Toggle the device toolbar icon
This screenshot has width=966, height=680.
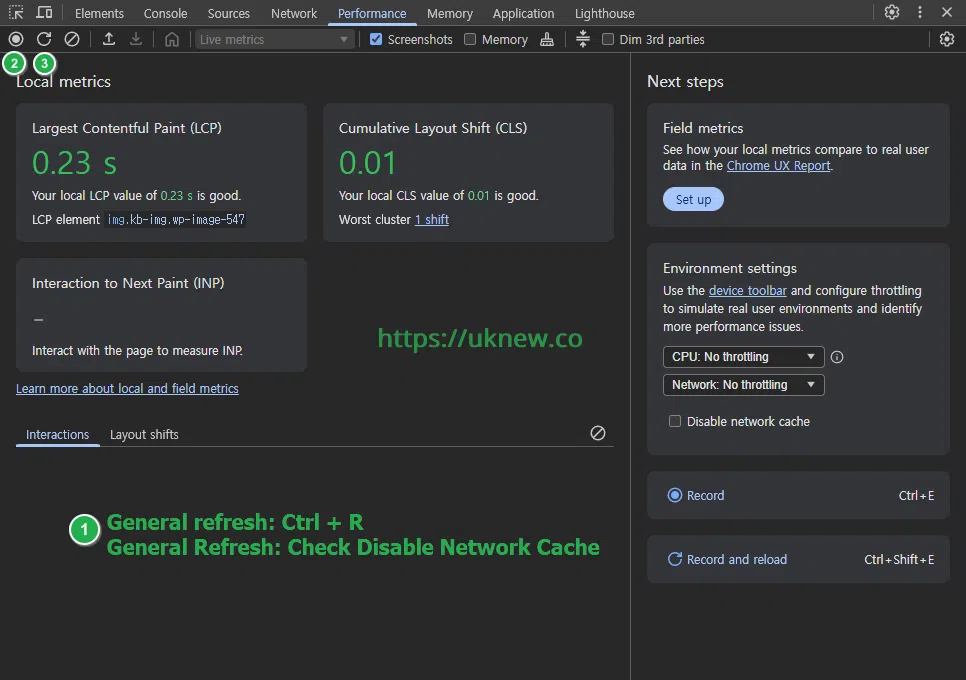pos(44,13)
